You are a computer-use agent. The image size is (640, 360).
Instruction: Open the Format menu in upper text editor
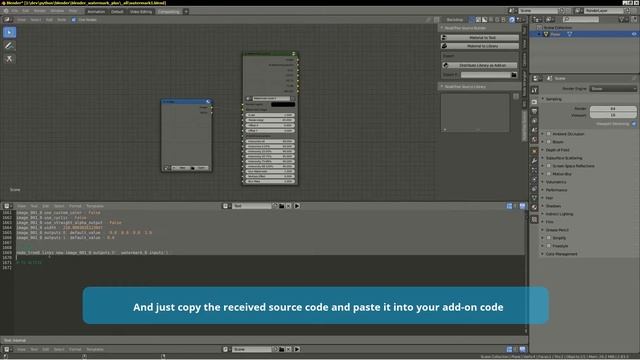[75, 206]
